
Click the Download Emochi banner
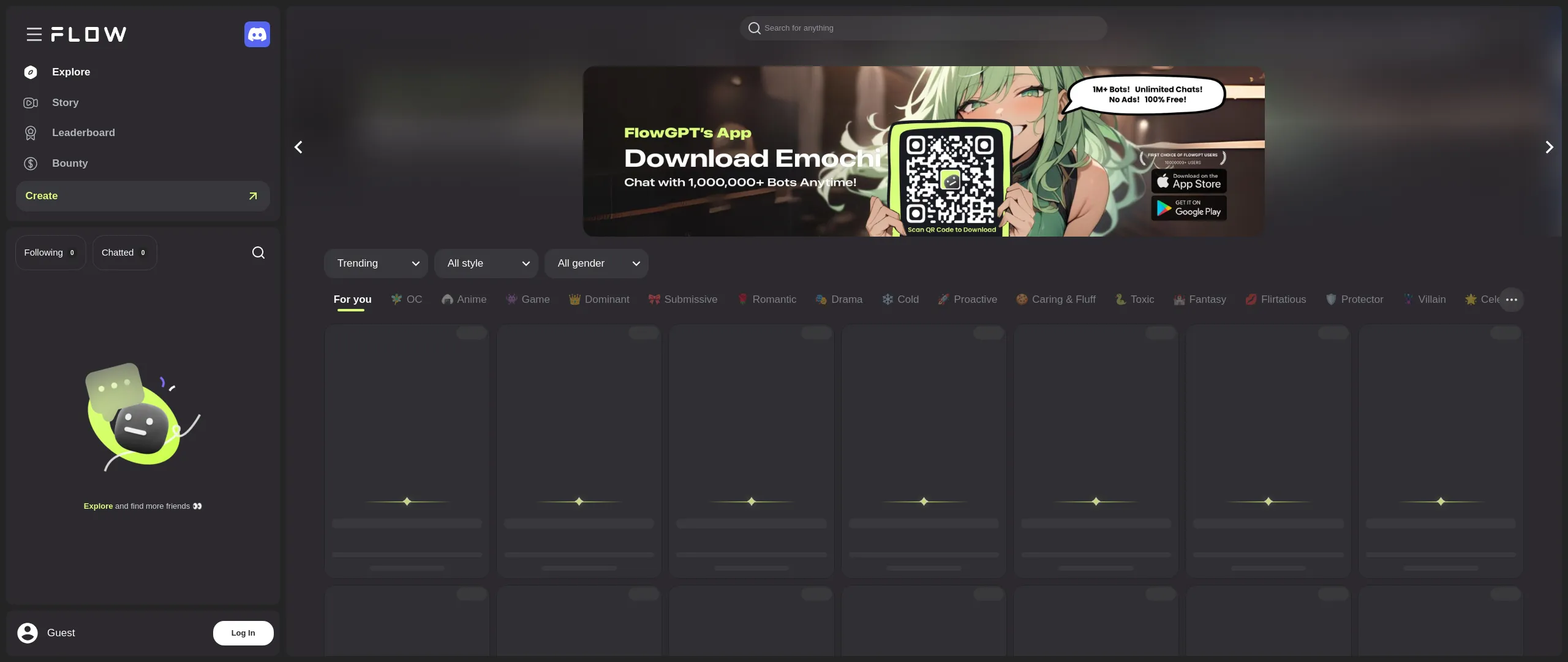coord(924,151)
